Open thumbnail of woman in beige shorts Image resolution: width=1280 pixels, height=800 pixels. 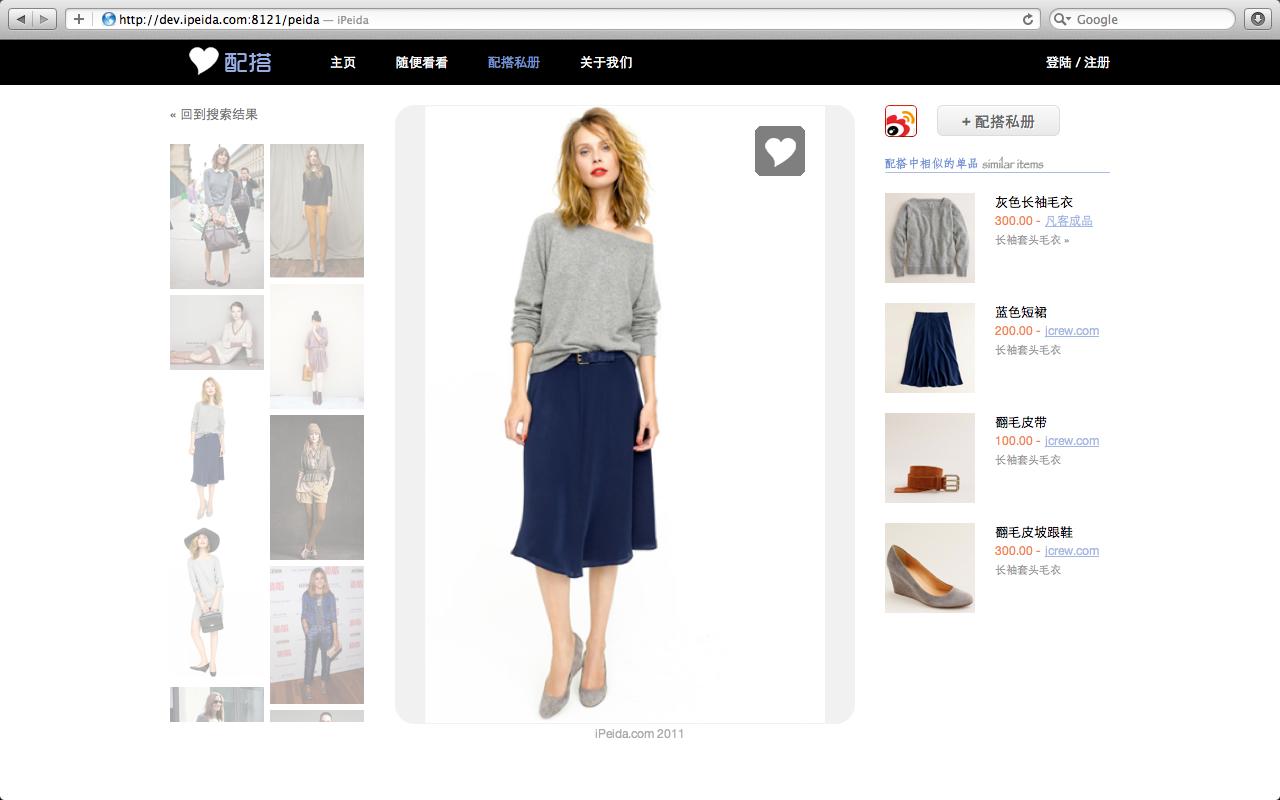pos(317,487)
